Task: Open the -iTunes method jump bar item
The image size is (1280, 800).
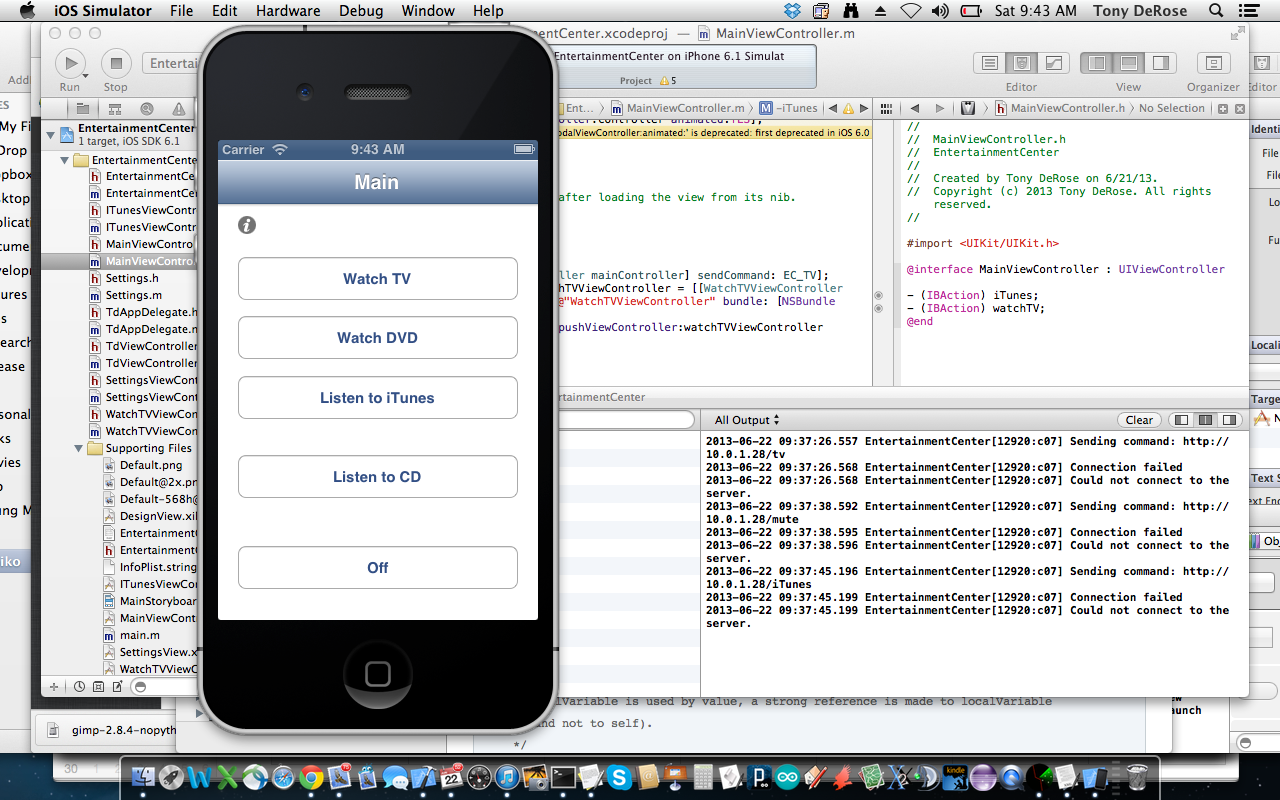Action: [789, 108]
